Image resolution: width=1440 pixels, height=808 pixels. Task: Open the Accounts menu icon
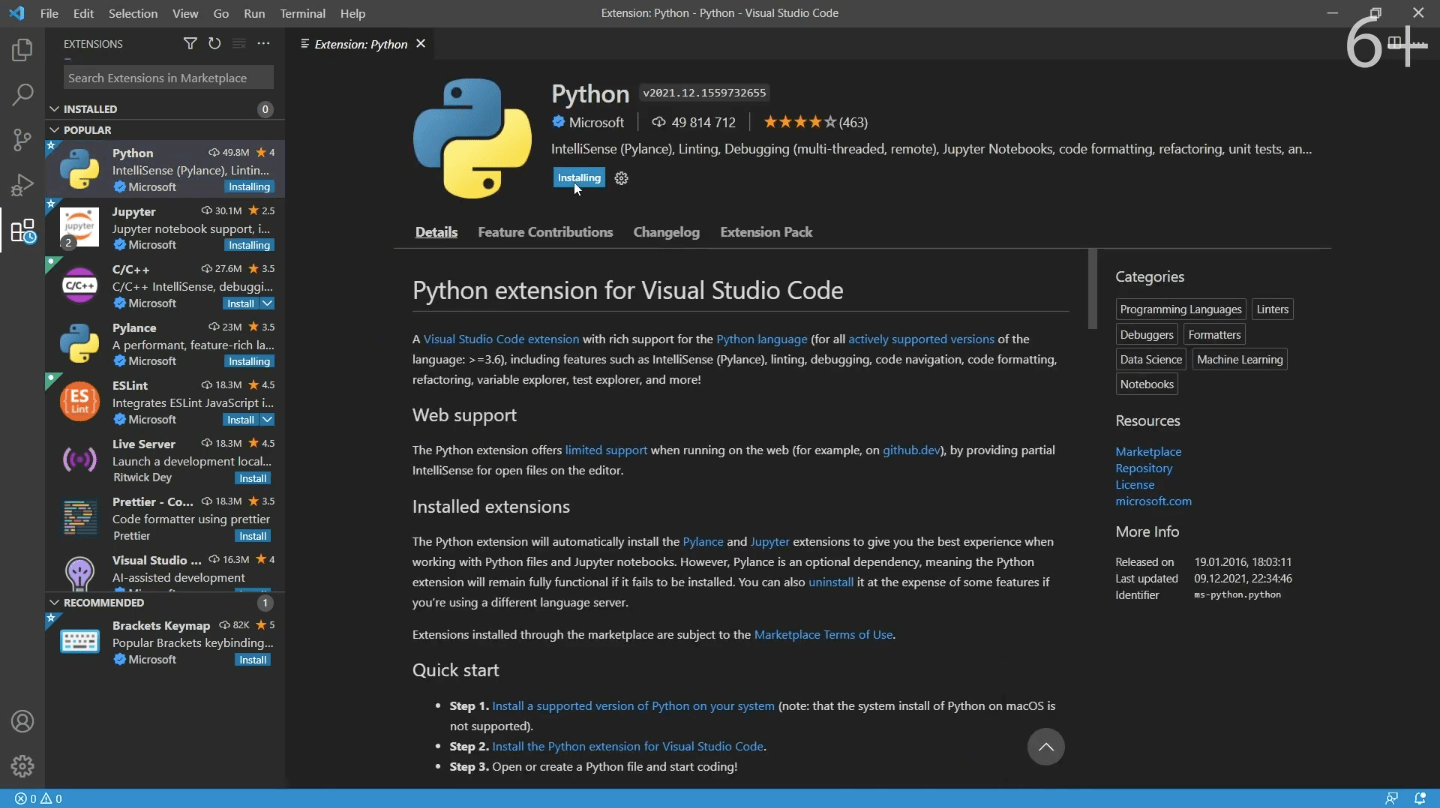(22, 721)
